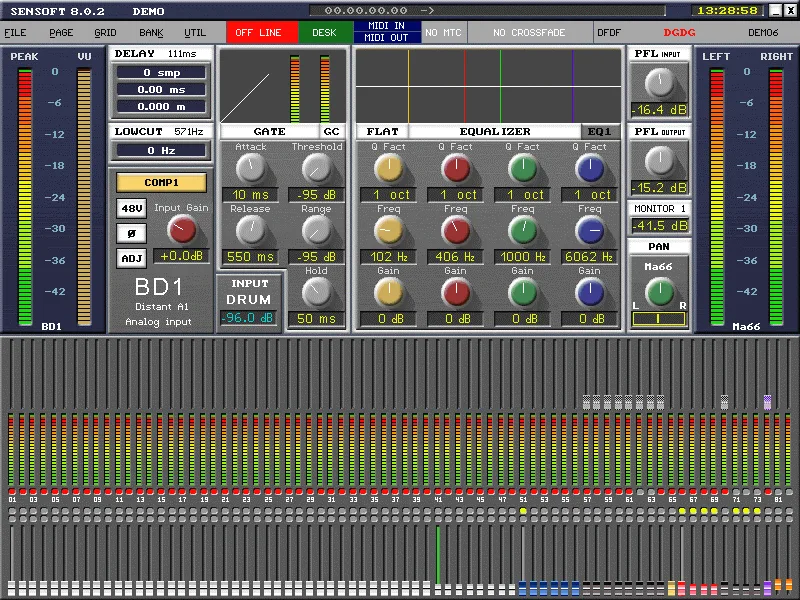Select the DEMO6 label in the top bar
This screenshot has width=800, height=600.
pyautogui.click(x=763, y=33)
